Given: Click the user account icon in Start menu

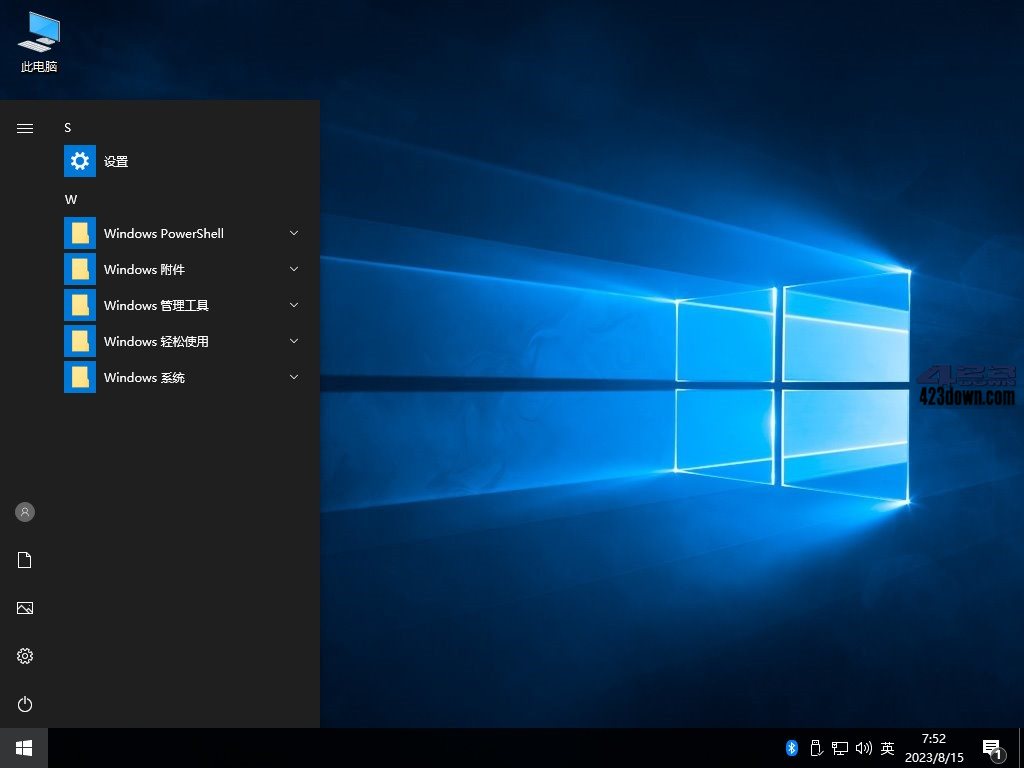Looking at the screenshot, I should tap(24, 512).
